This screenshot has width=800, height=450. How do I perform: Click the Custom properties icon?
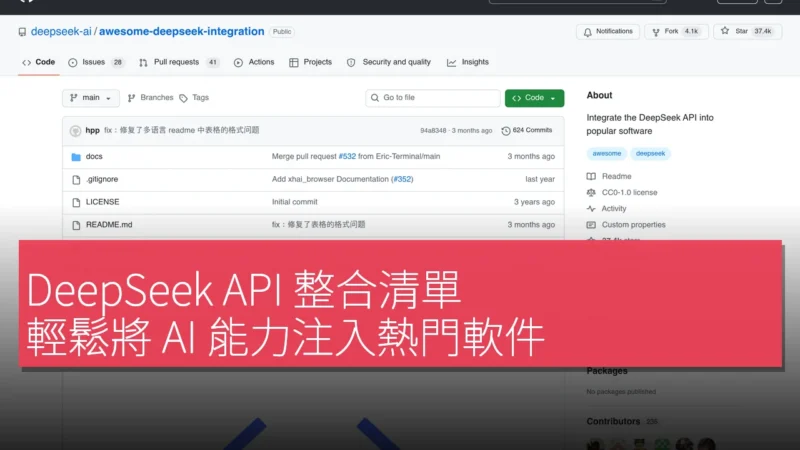pos(591,225)
